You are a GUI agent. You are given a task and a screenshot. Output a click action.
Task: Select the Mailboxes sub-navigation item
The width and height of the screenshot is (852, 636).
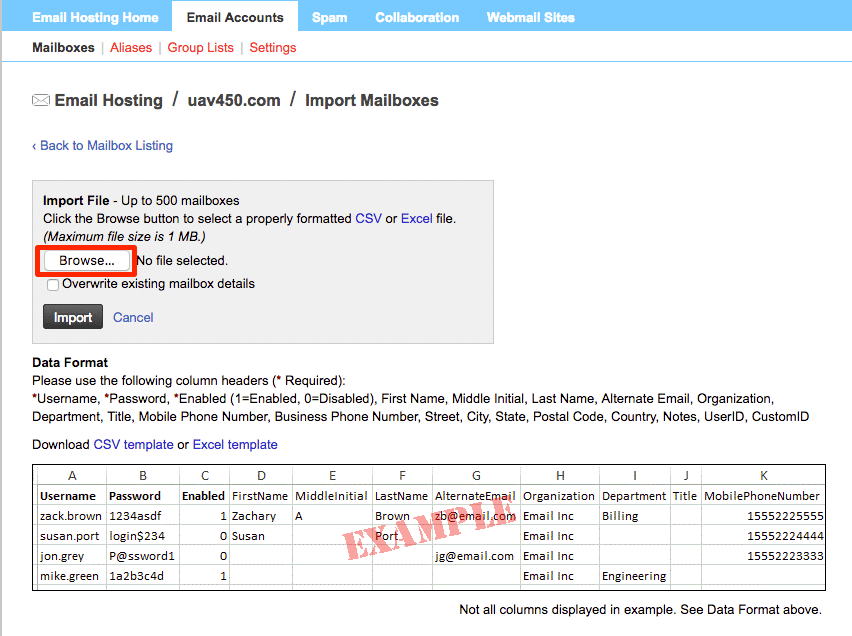[63, 47]
